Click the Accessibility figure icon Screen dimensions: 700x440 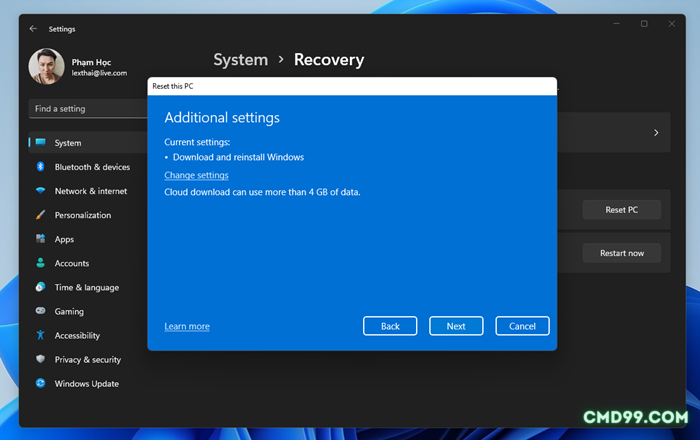(x=41, y=335)
